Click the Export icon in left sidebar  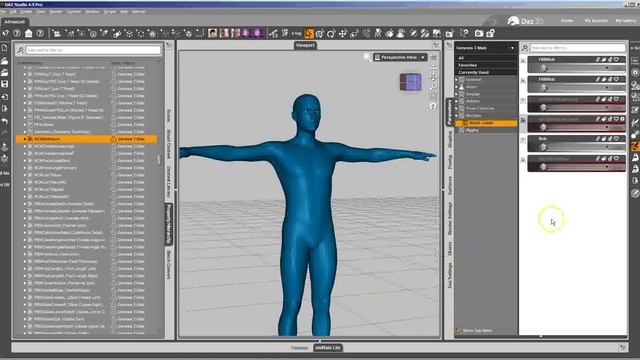pos(4,109)
